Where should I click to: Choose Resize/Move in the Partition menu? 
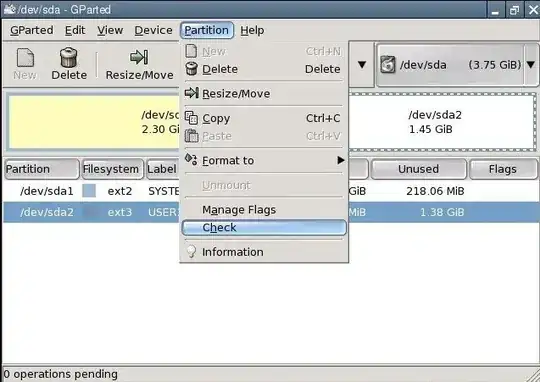[264, 93]
